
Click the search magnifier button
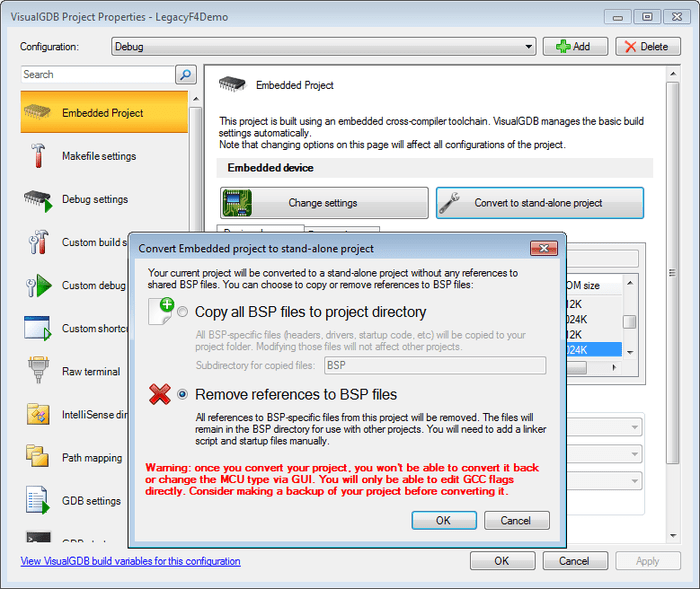(x=186, y=74)
